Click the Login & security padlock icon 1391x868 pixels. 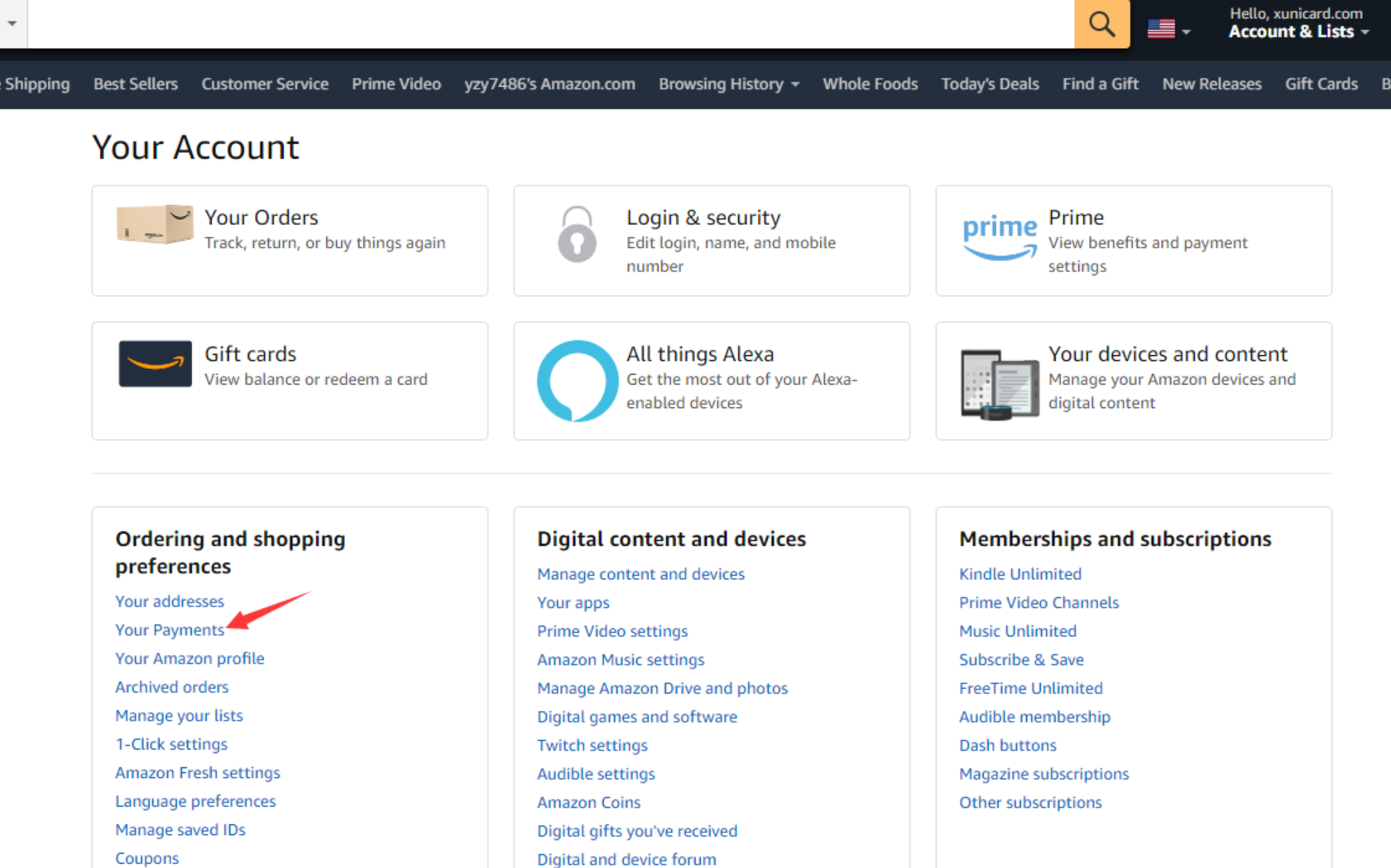tap(577, 234)
